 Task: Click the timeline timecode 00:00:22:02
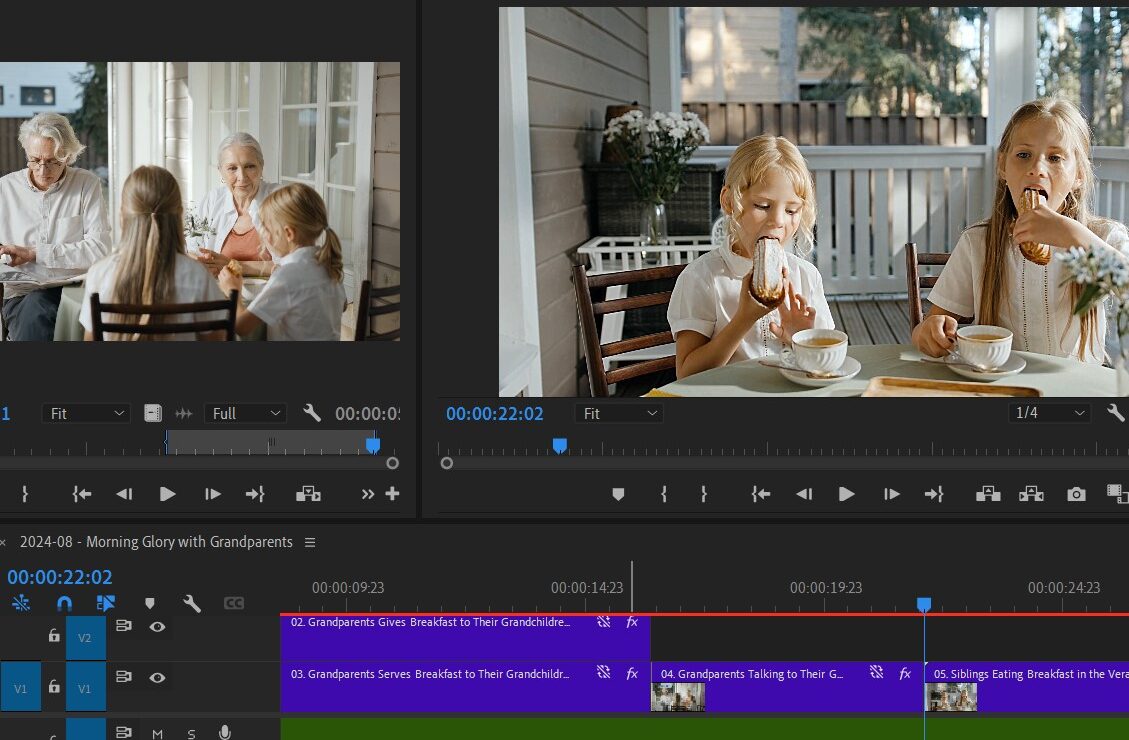60,577
